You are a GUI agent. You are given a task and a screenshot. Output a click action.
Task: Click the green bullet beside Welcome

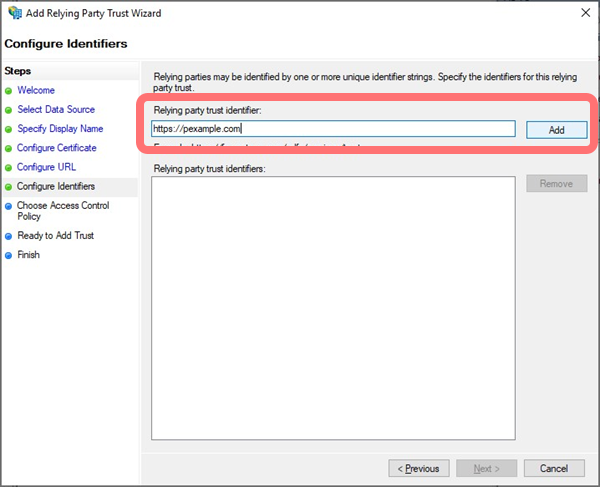point(8,91)
